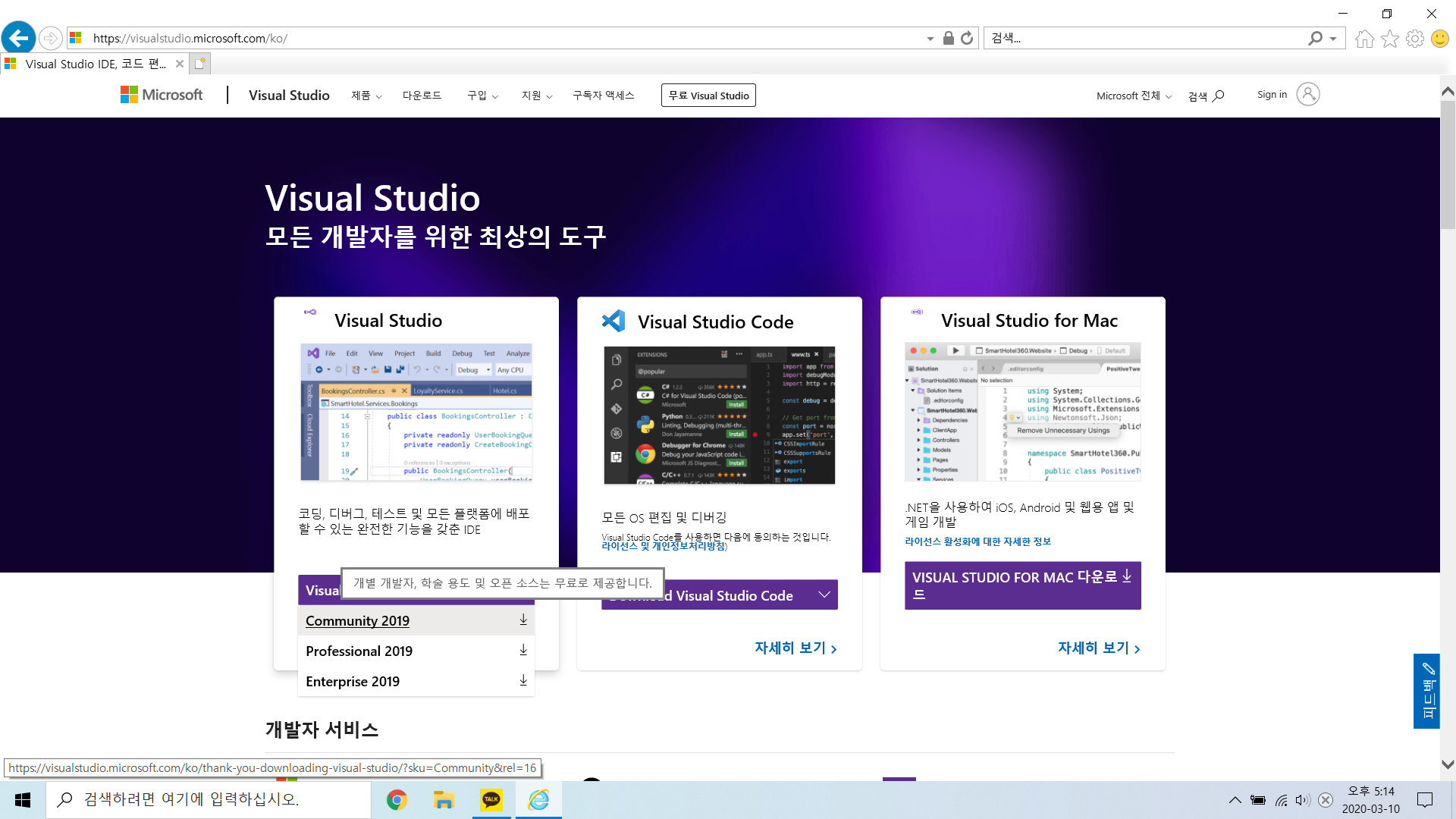This screenshot has height=819, width=1456.
Task: Open a new browser tab
Action: click(x=199, y=64)
